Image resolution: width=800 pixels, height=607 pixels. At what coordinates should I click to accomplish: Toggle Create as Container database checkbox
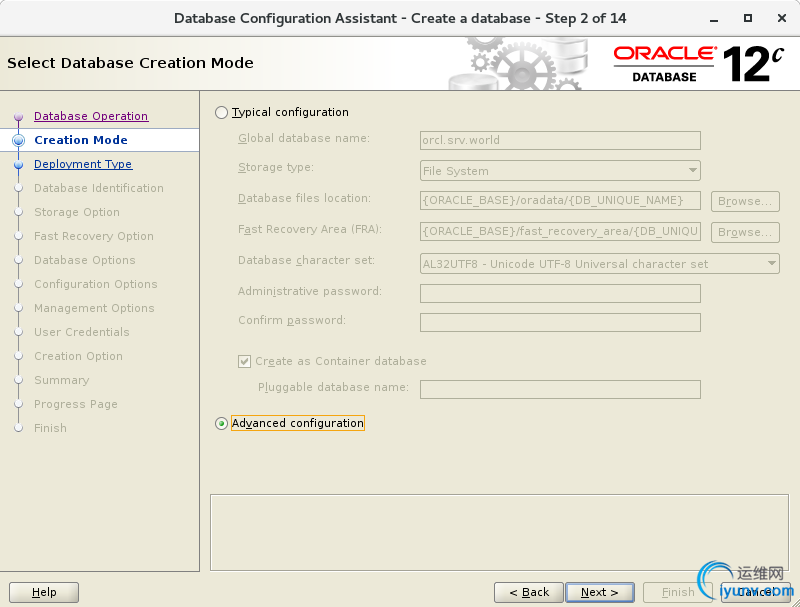(x=244, y=362)
